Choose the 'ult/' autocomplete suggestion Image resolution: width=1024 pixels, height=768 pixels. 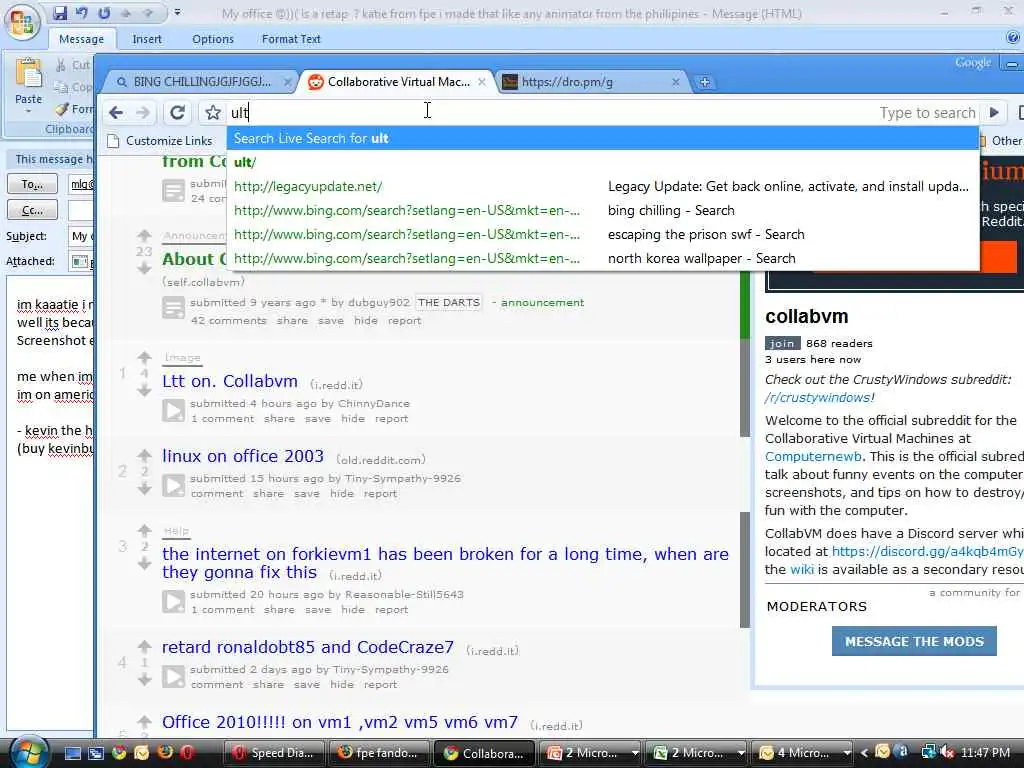[603, 163]
